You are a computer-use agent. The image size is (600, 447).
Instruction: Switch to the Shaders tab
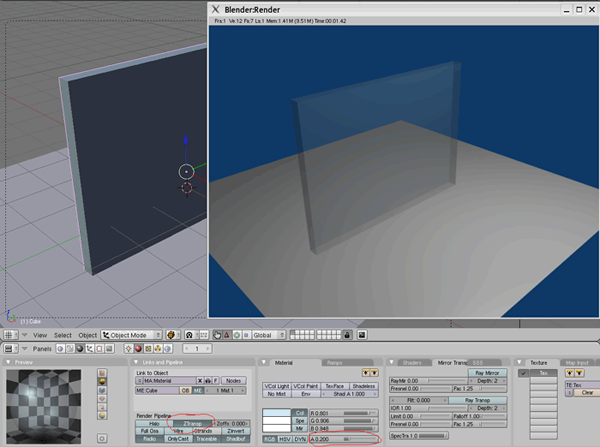pyautogui.click(x=412, y=362)
